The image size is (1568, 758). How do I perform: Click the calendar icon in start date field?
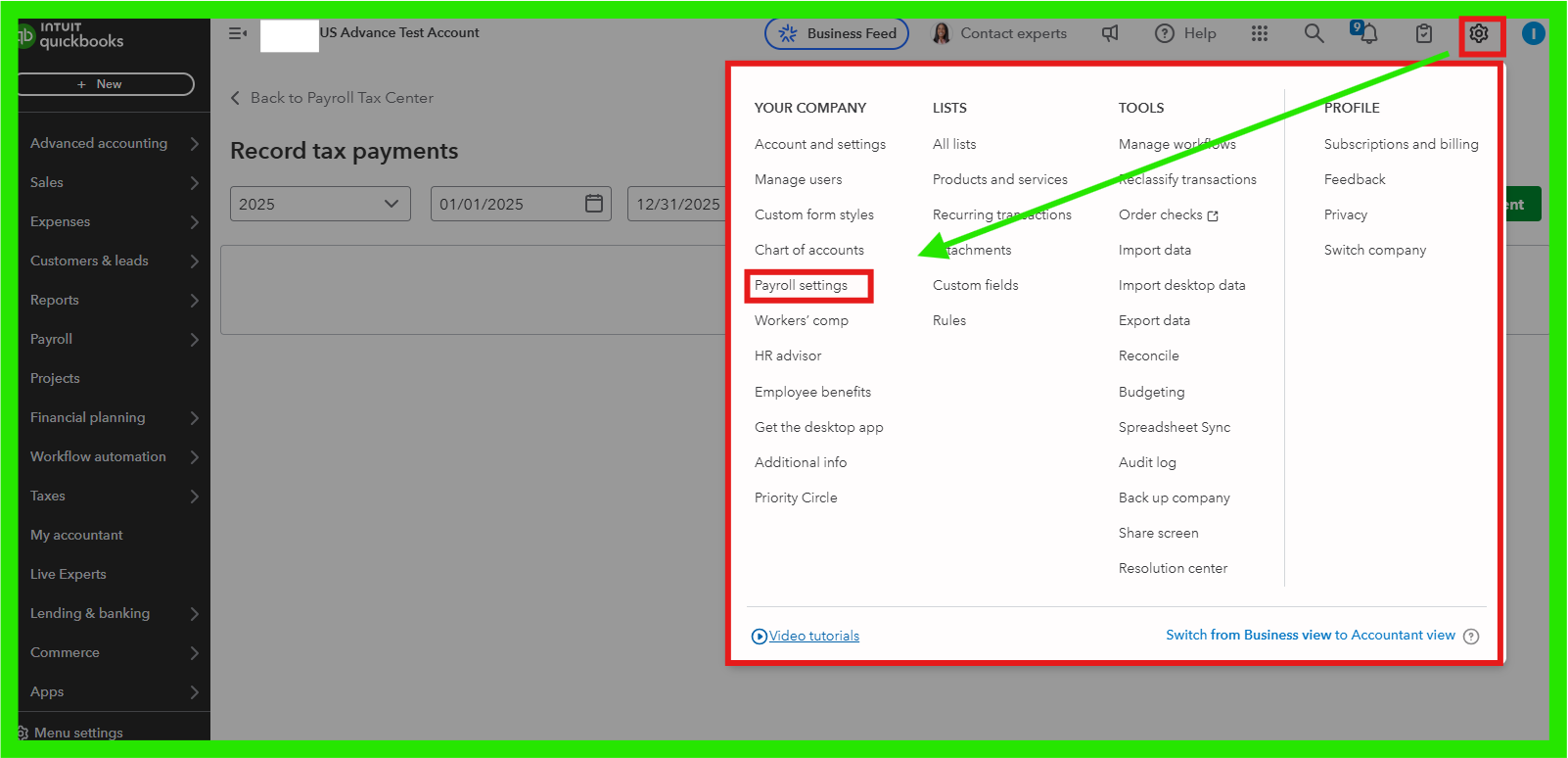tap(594, 204)
